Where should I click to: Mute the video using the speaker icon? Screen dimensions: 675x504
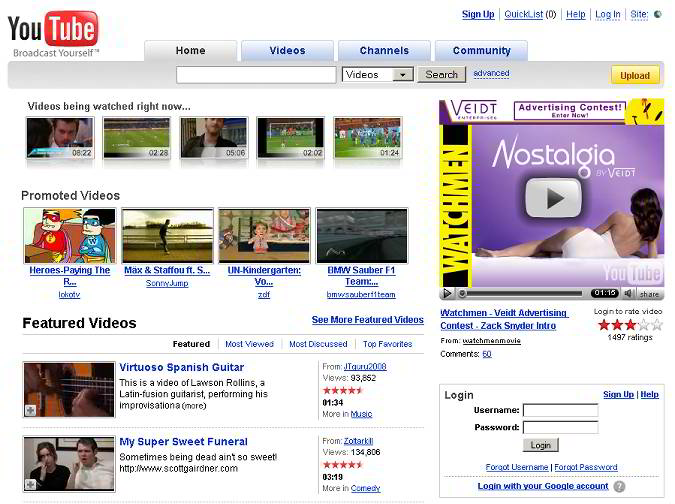(628, 294)
